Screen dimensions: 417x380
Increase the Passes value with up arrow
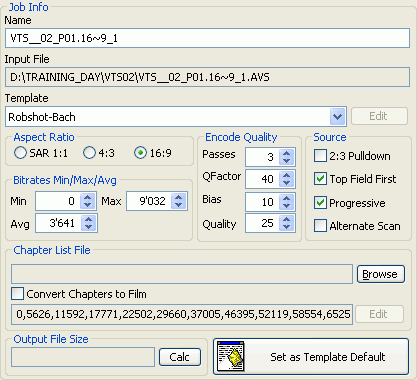[x=287, y=153]
